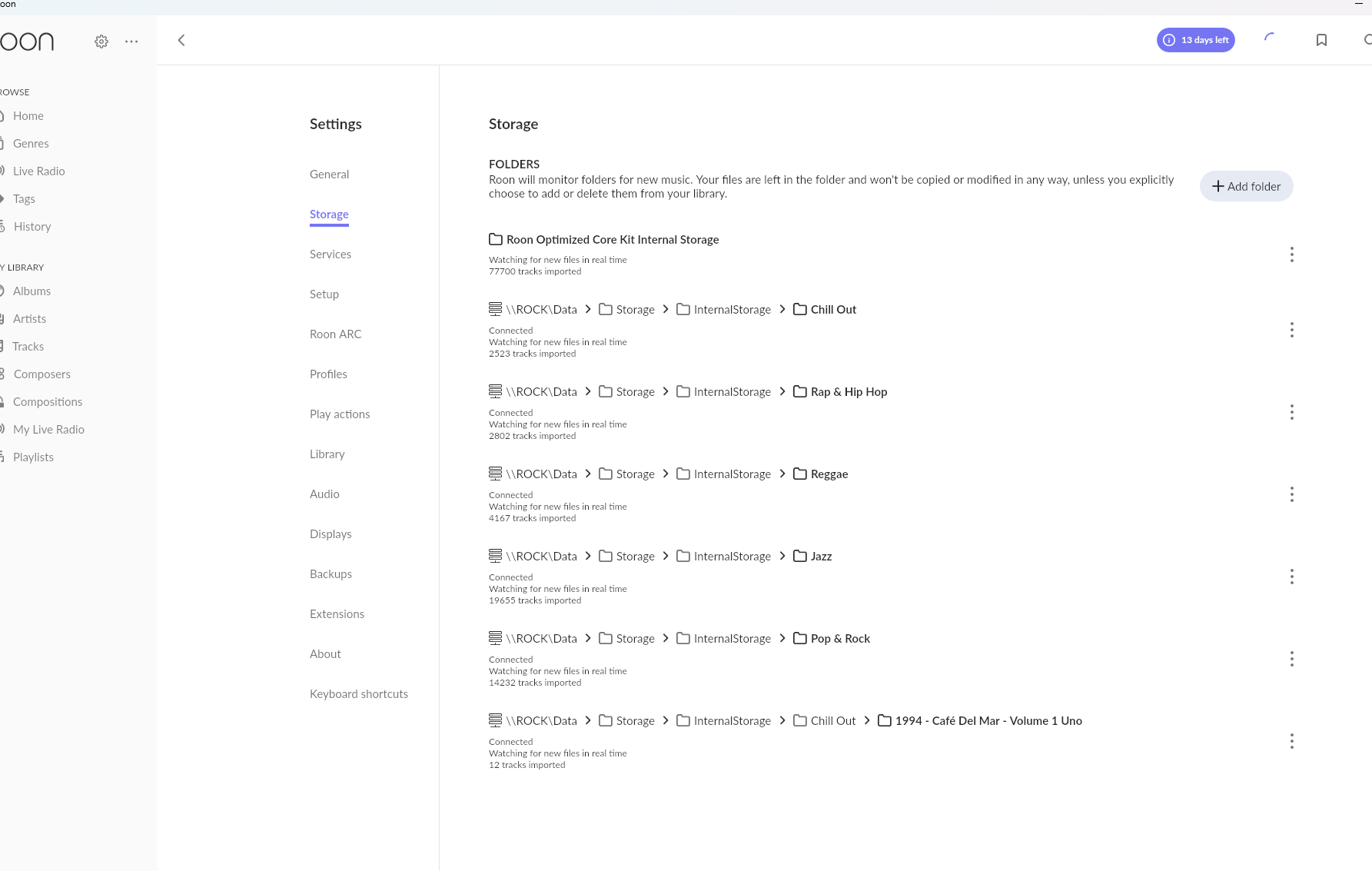
Task: Open the three-dot menu beside the logo
Action: pos(131,42)
